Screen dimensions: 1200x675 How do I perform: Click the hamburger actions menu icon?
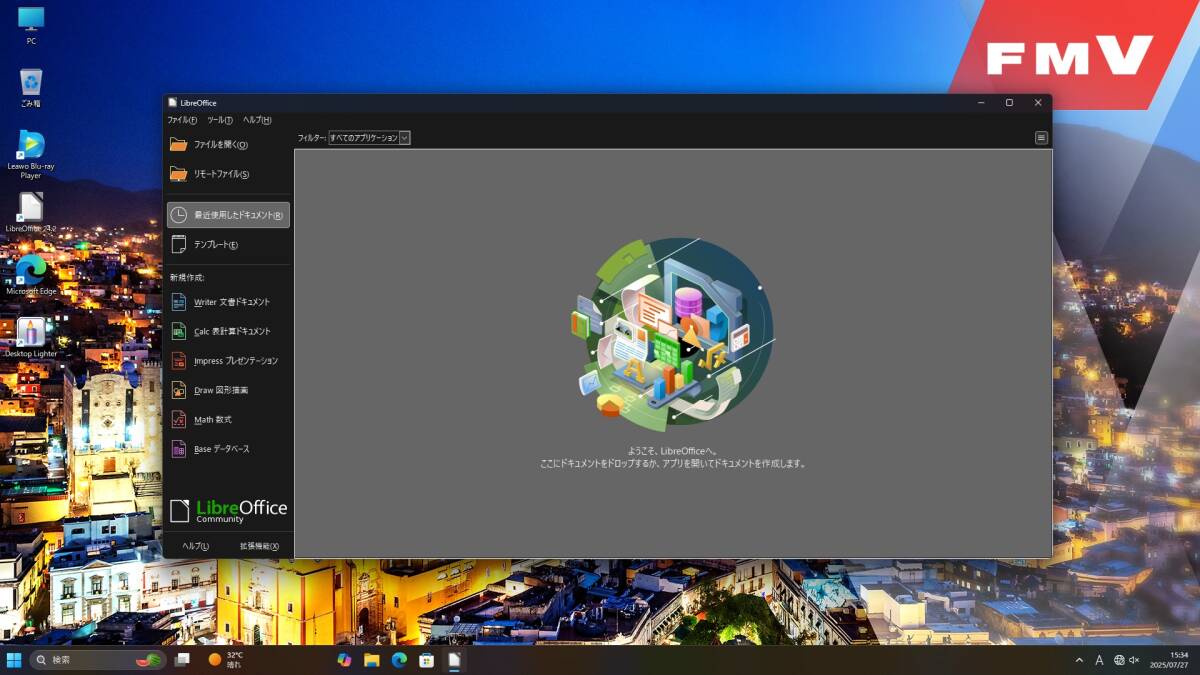point(1041,138)
